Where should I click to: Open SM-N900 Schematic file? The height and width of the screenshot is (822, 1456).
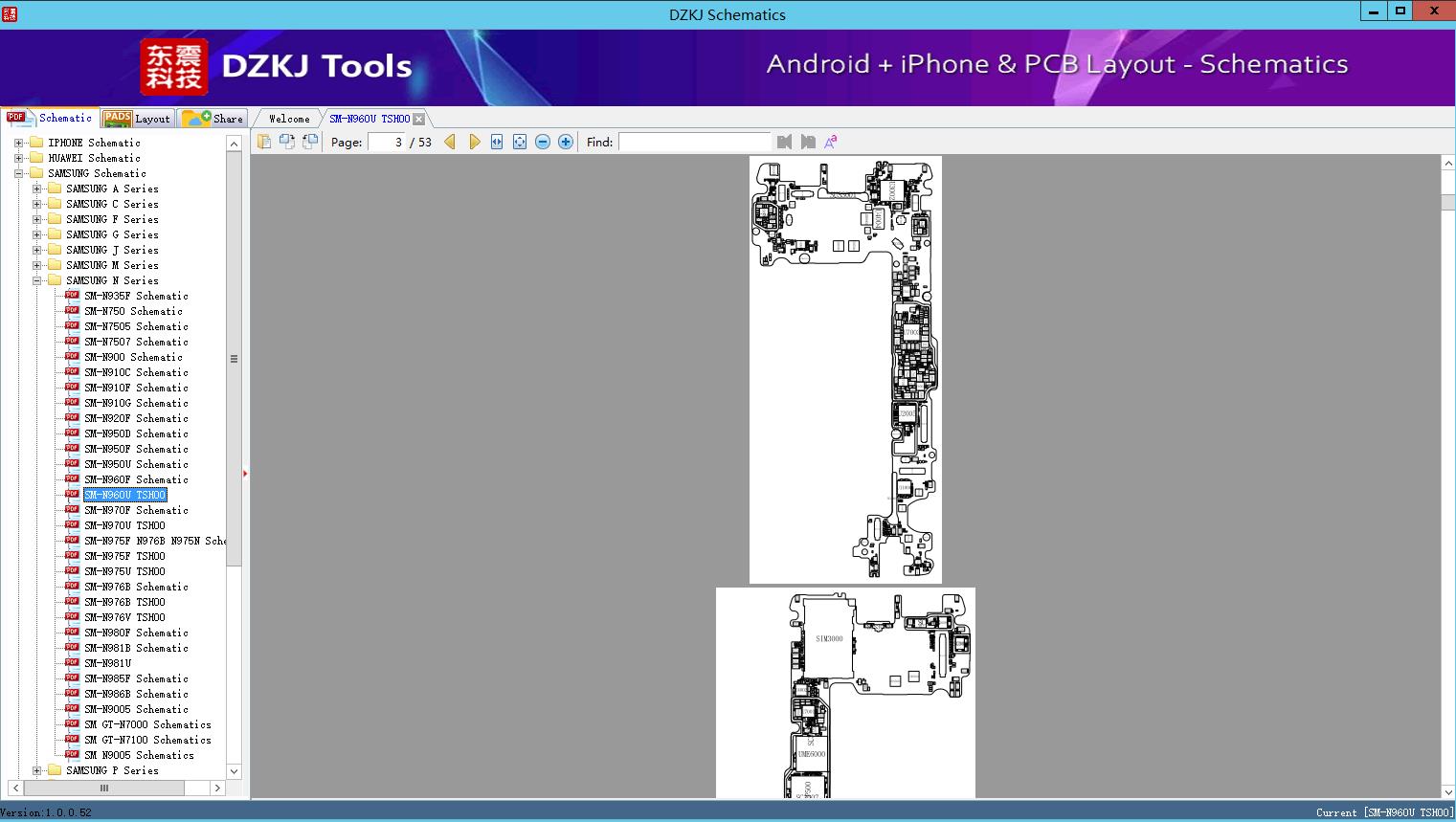click(x=133, y=357)
